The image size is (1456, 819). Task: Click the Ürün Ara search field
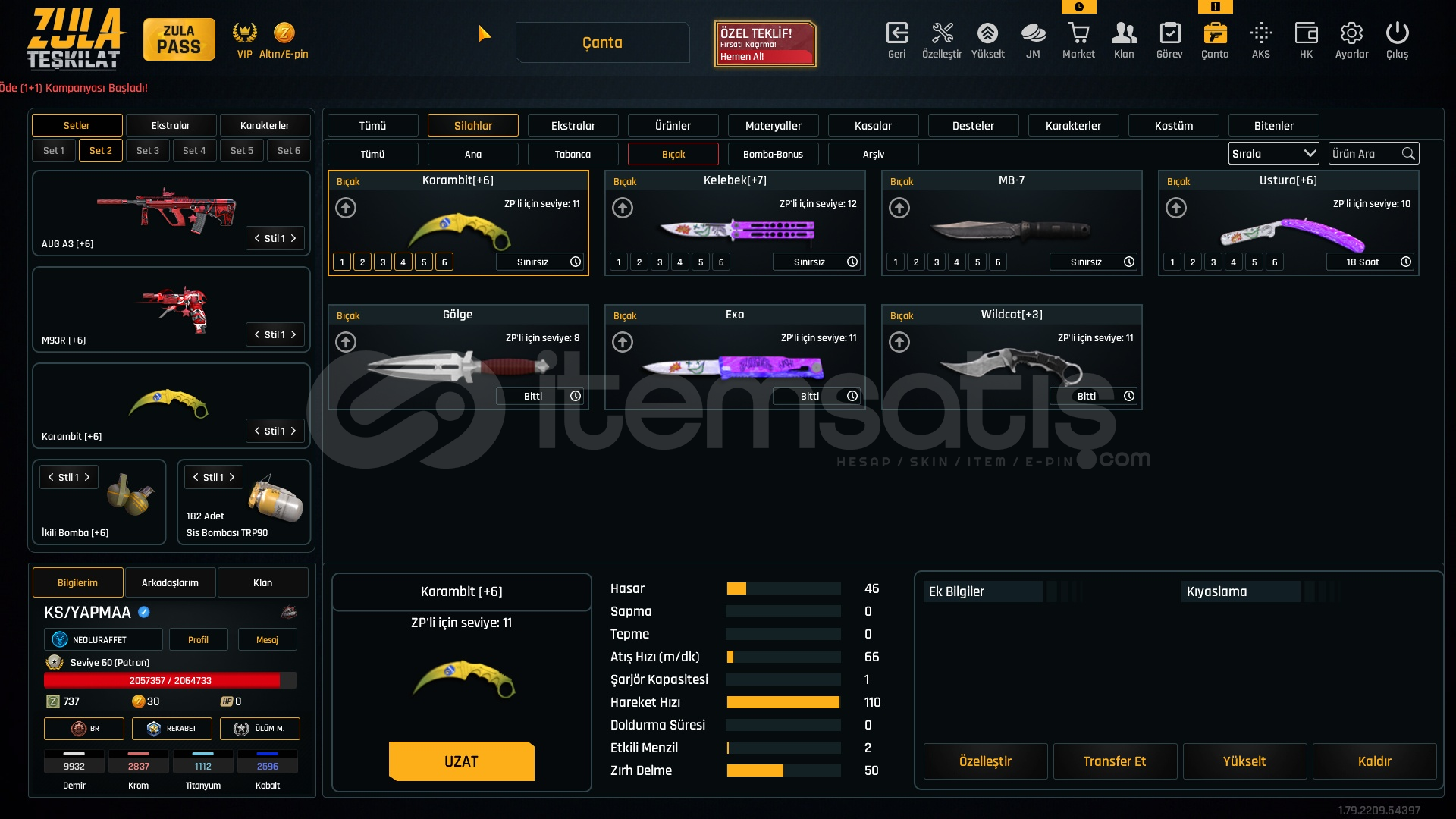tap(1365, 154)
